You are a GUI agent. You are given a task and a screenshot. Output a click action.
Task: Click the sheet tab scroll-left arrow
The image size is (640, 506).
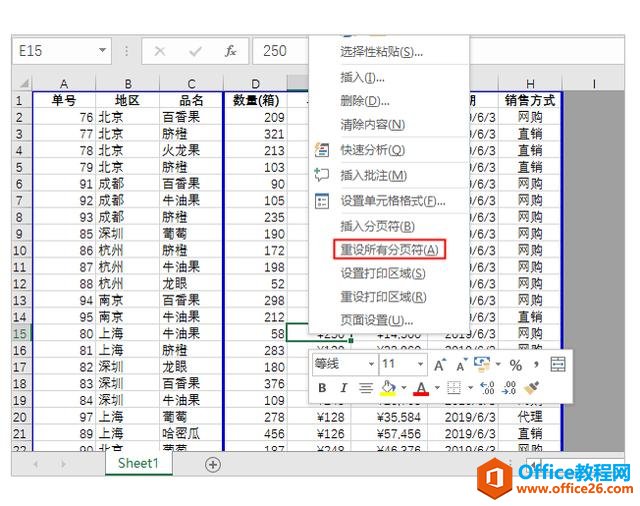tap(36, 464)
